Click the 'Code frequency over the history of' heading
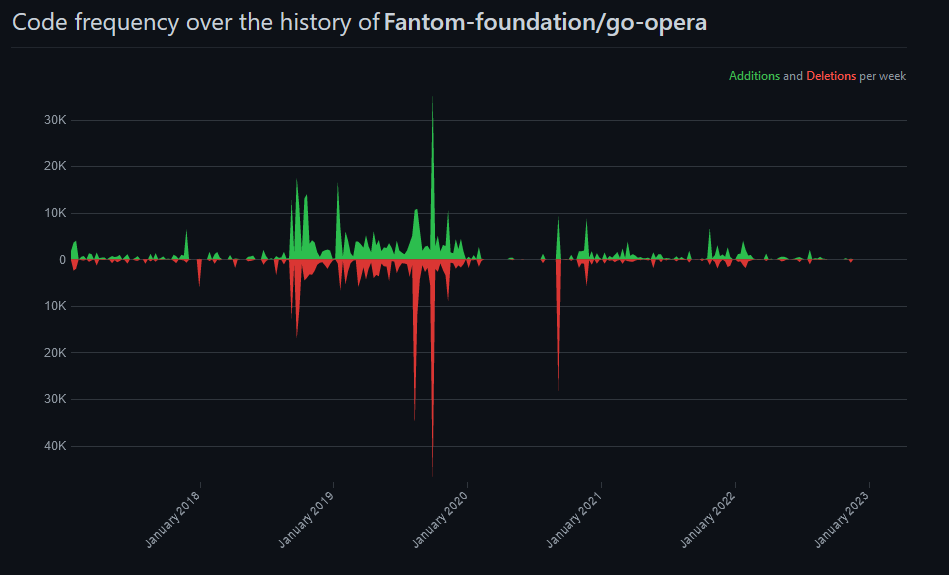 tap(196, 23)
